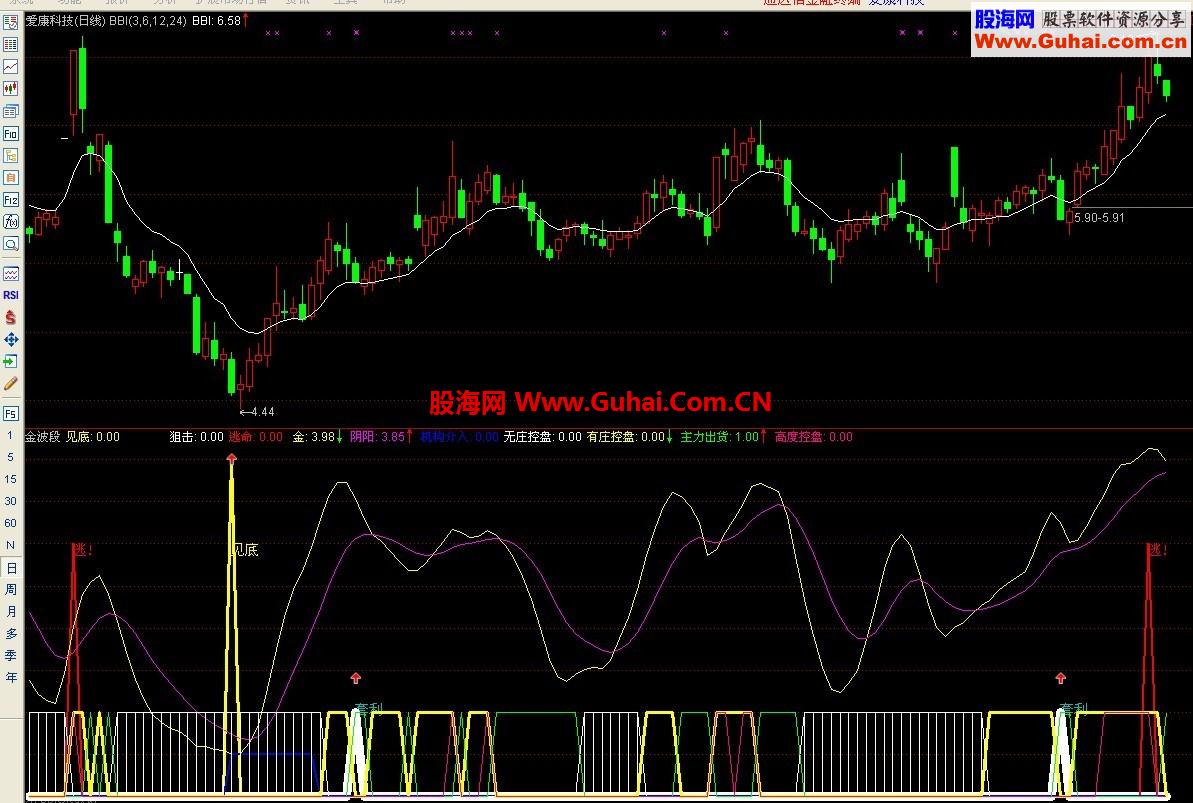Click the first 逃! warning marker
The height and width of the screenshot is (803, 1193).
(x=81, y=550)
